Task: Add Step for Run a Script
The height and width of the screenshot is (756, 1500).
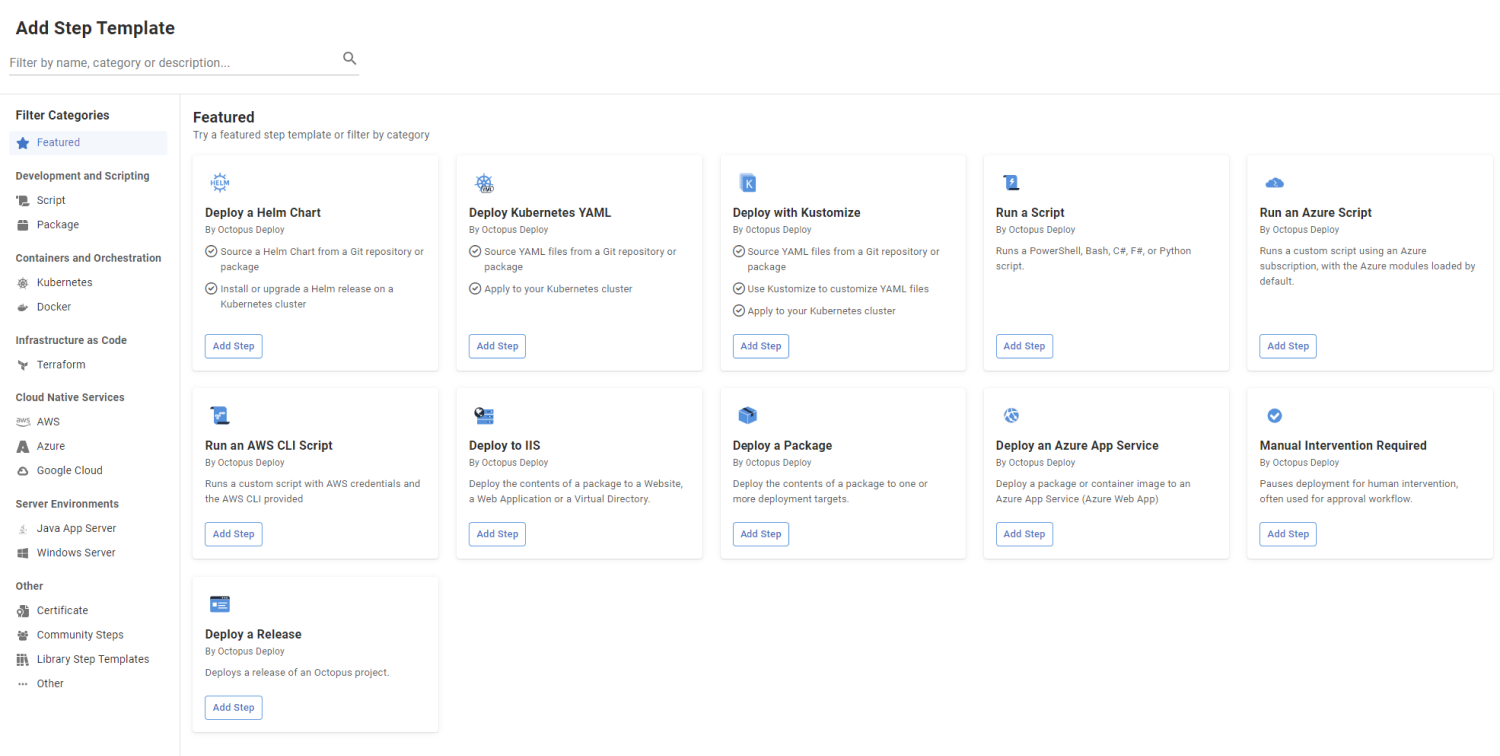Action: [x=1024, y=346]
